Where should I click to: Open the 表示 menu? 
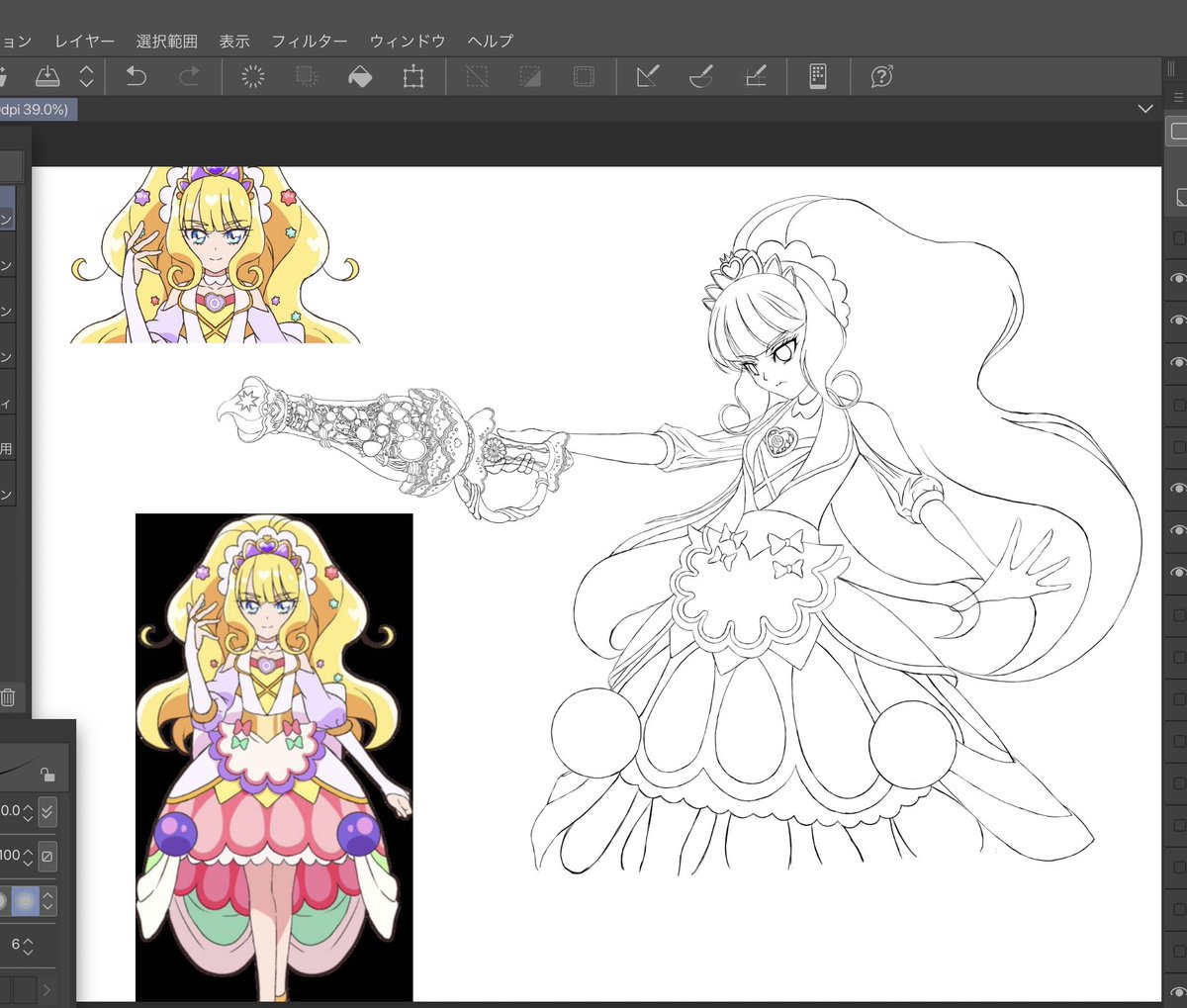pos(234,41)
